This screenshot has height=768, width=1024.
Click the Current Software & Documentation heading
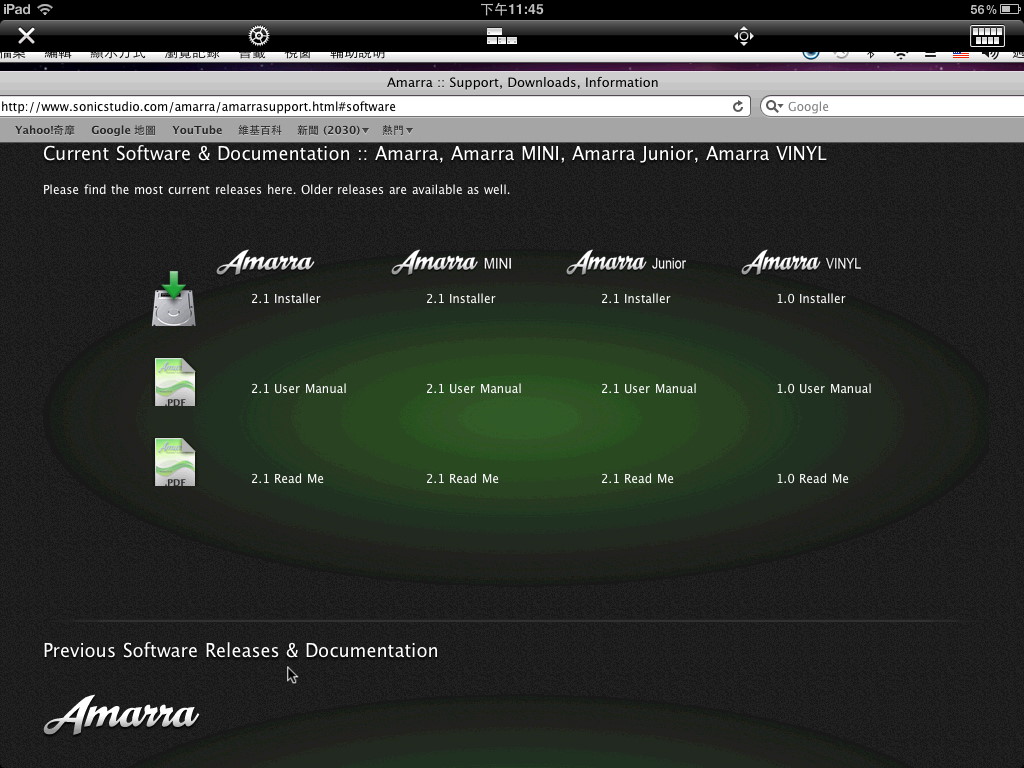pyautogui.click(x=435, y=153)
